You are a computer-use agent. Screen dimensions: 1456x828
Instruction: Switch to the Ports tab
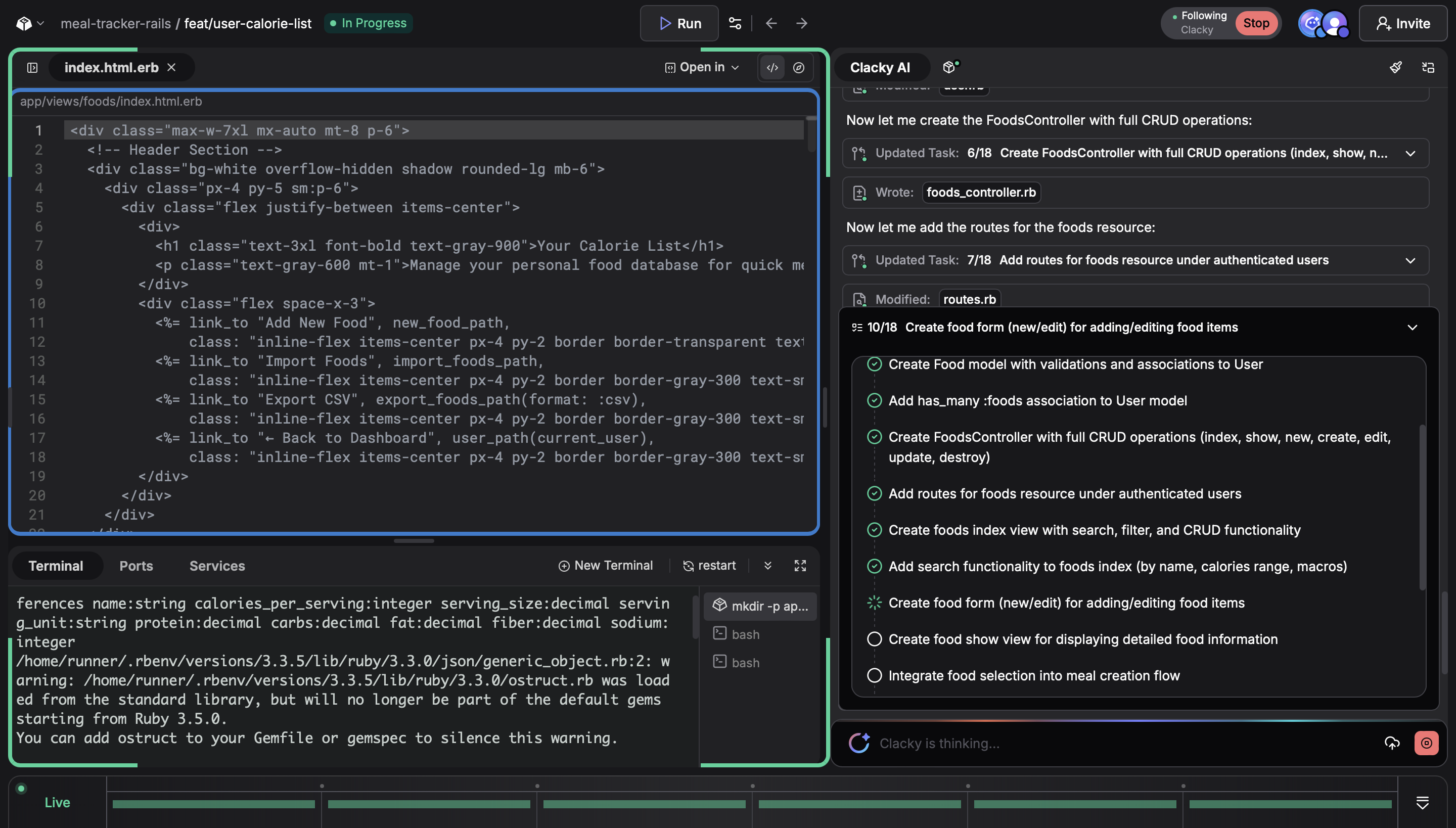pos(136,566)
